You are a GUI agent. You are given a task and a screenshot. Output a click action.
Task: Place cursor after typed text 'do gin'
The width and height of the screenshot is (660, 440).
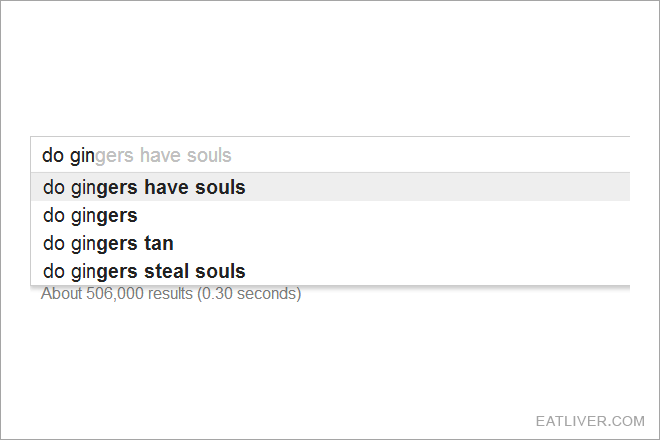pyautogui.click(x=95, y=155)
